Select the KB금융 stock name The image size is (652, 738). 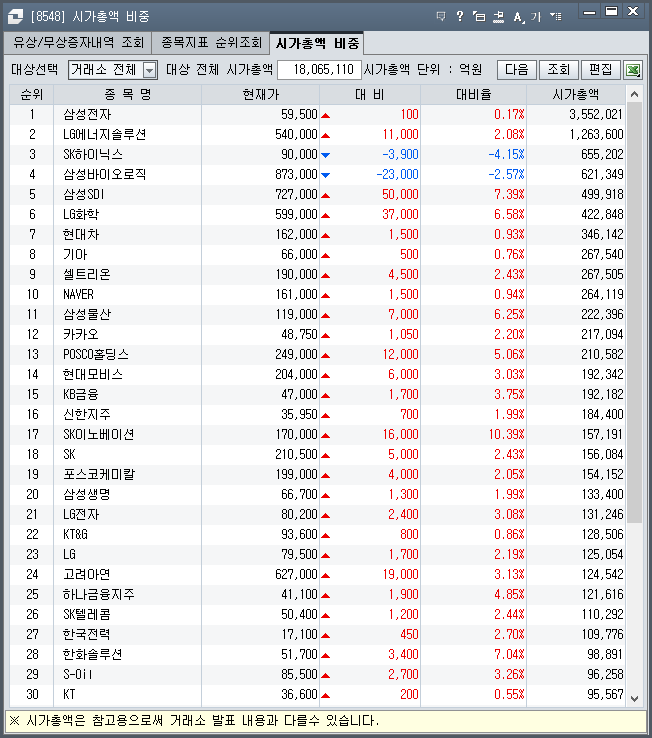[80, 395]
